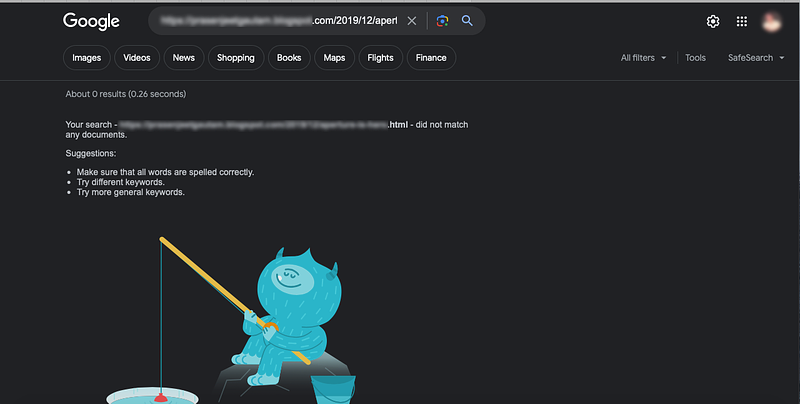Expand the SafeSearch dropdown

click(x=756, y=58)
